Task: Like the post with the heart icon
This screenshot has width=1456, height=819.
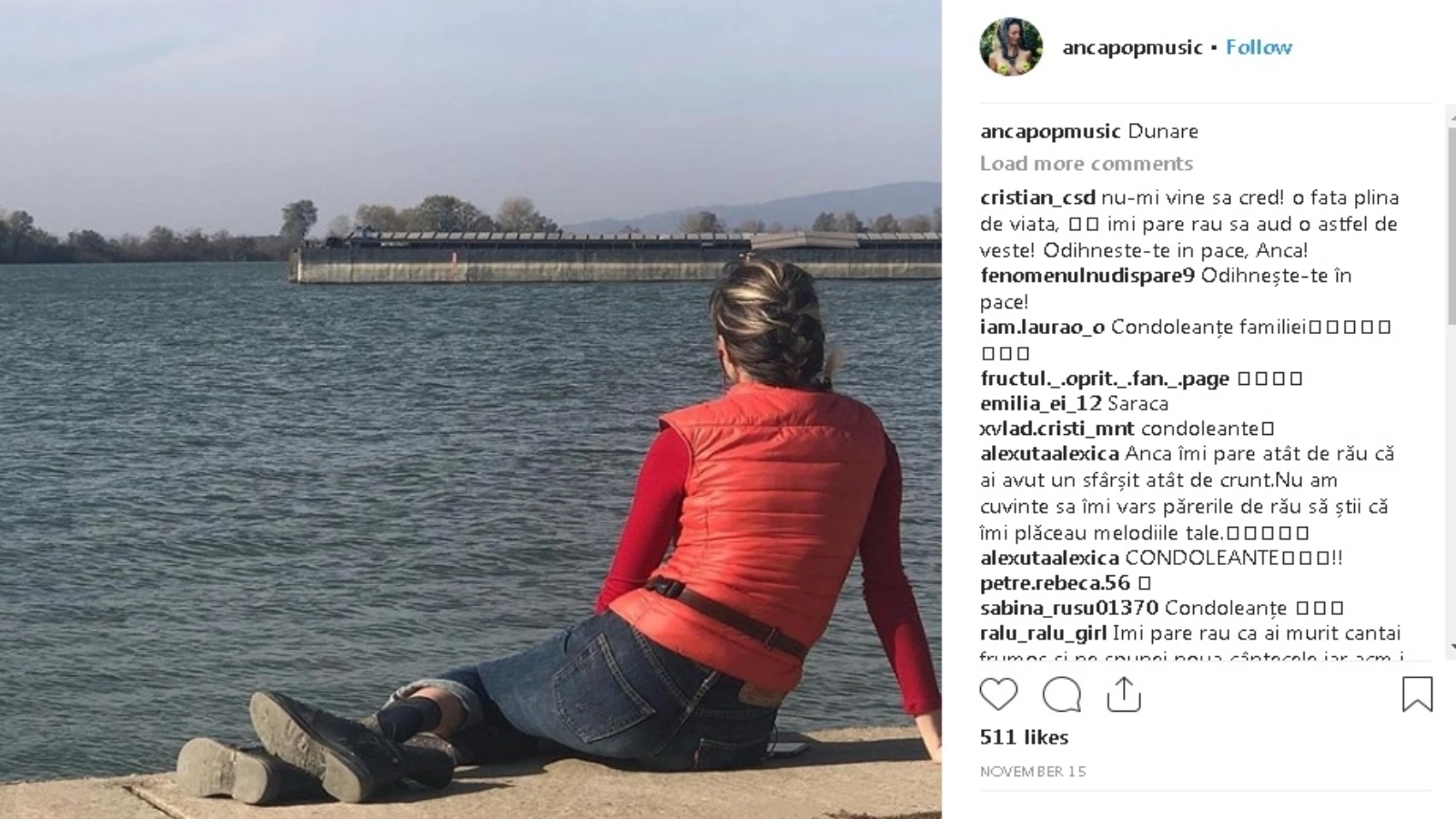Action: [998, 695]
